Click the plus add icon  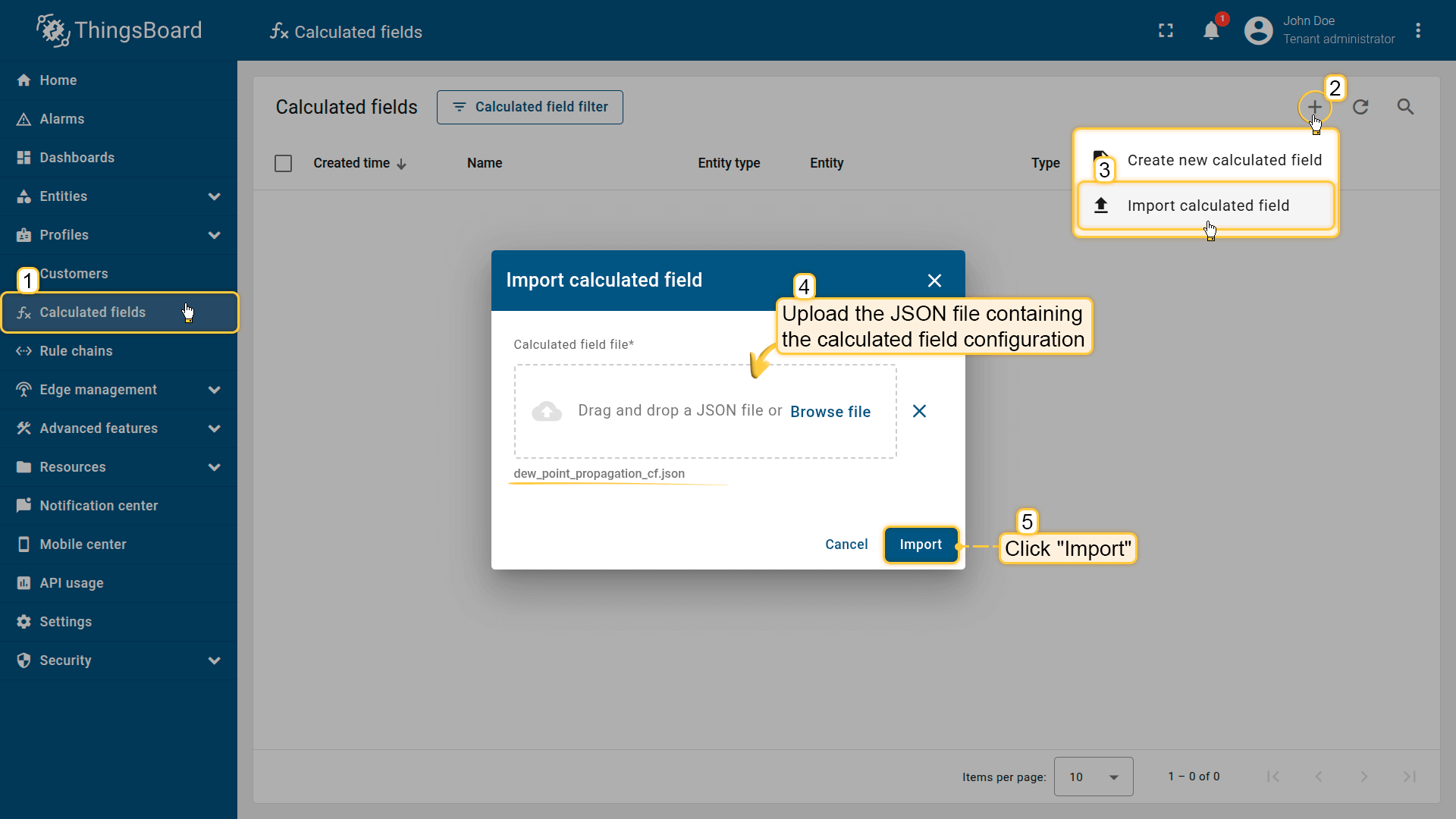point(1314,107)
